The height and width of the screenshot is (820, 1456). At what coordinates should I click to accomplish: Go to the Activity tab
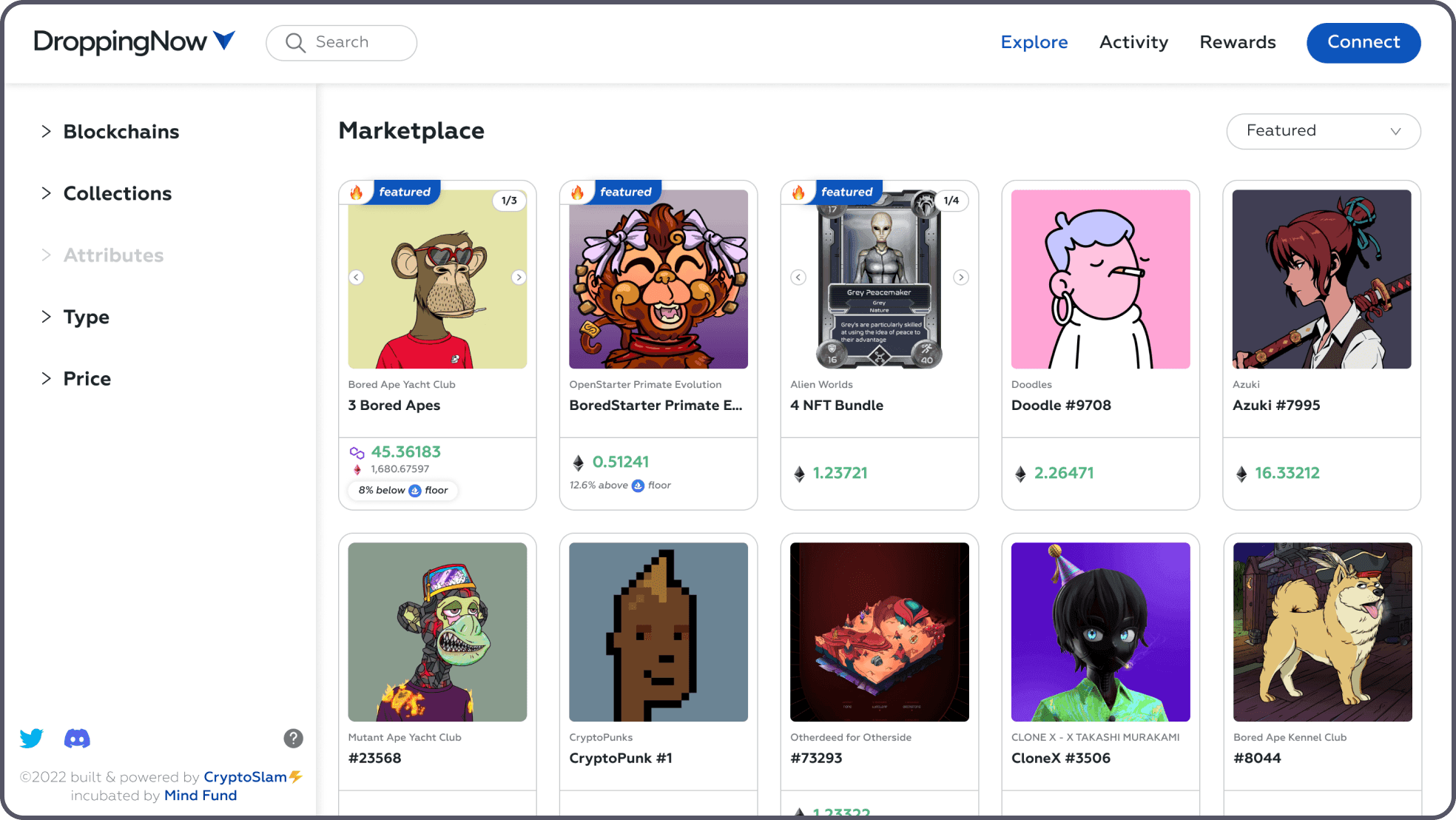click(1133, 42)
